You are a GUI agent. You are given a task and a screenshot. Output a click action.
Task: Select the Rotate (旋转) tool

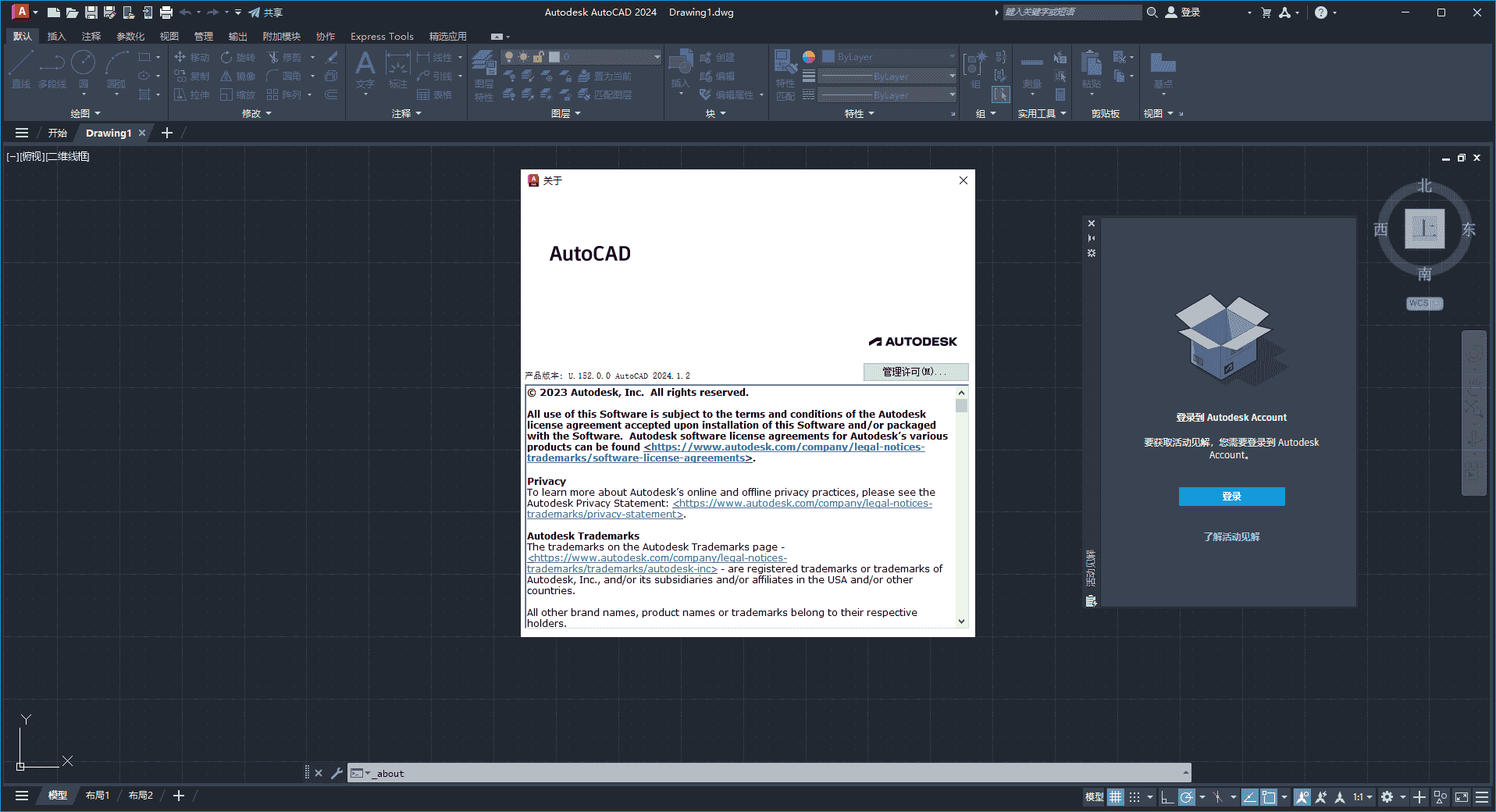[x=238, y=57]
